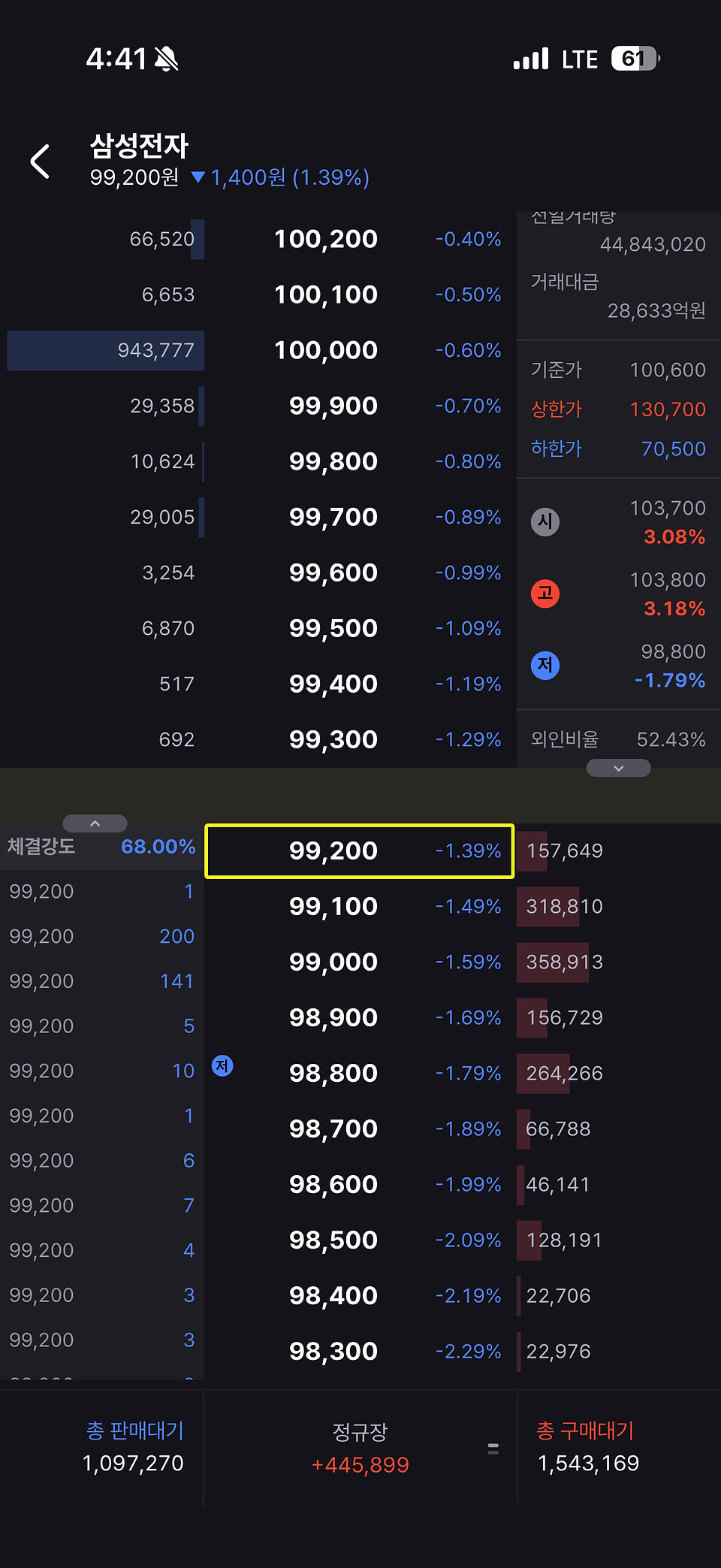Image resolution: width=721 pixels, height=1568 pixels.
Task: Select the 100,000 ask price row
Action: (x=360, y=350)
